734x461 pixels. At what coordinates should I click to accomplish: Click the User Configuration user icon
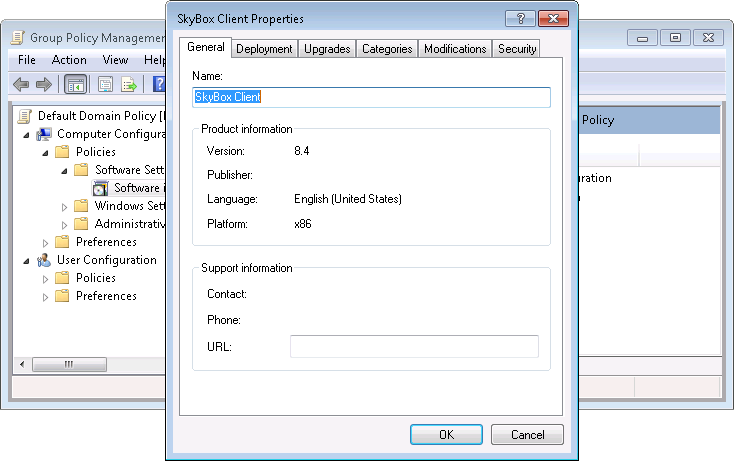click(44, 260)
